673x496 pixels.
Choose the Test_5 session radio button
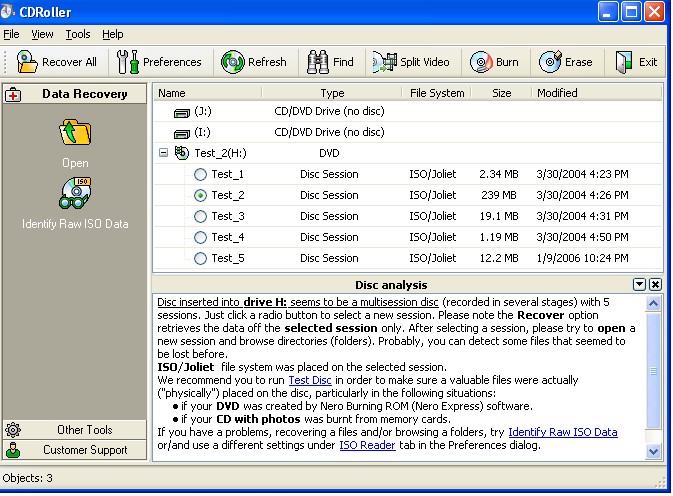pos(200,258)
